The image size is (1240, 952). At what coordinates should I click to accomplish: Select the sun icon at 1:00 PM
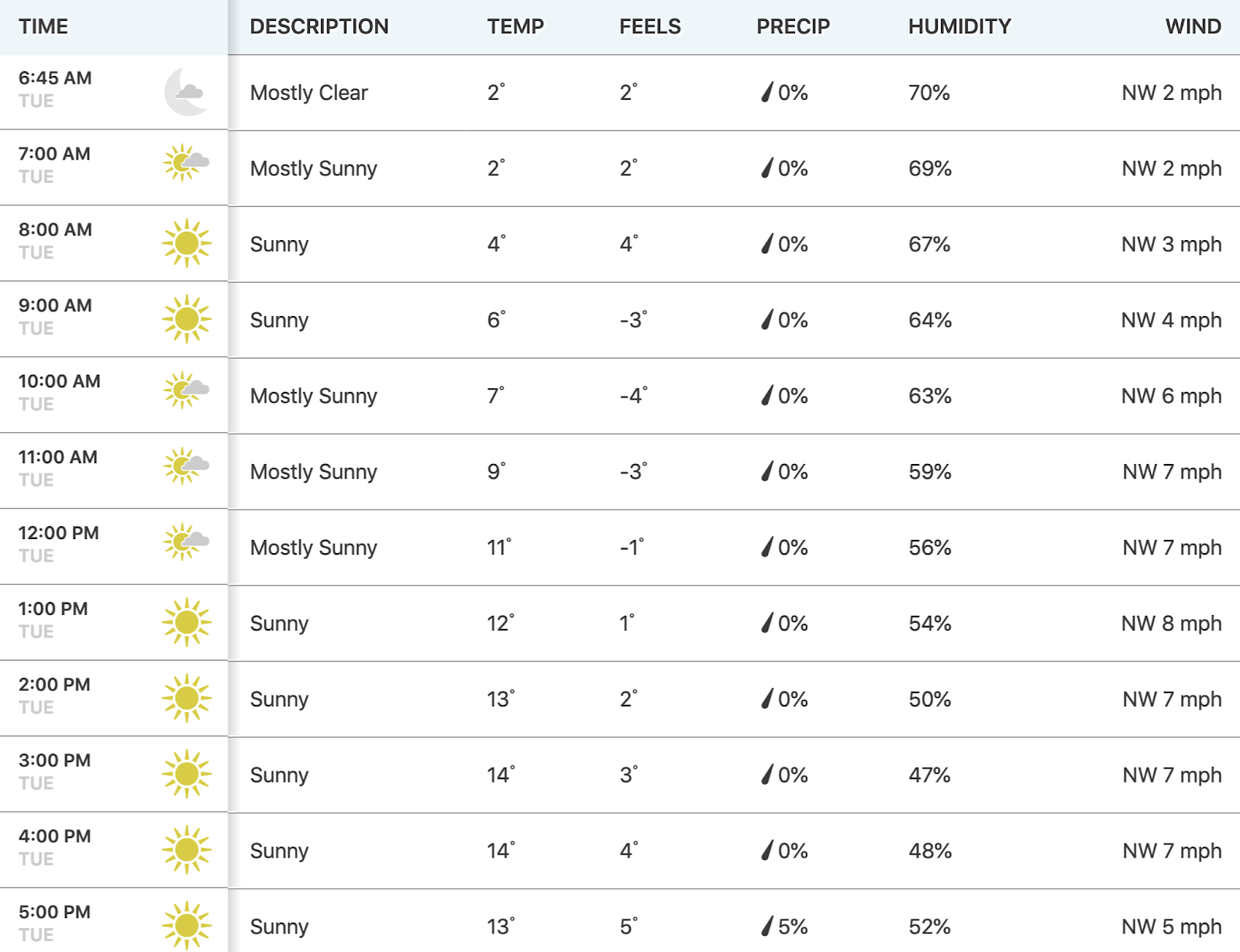pyautogui.click(x=186, y=622)
